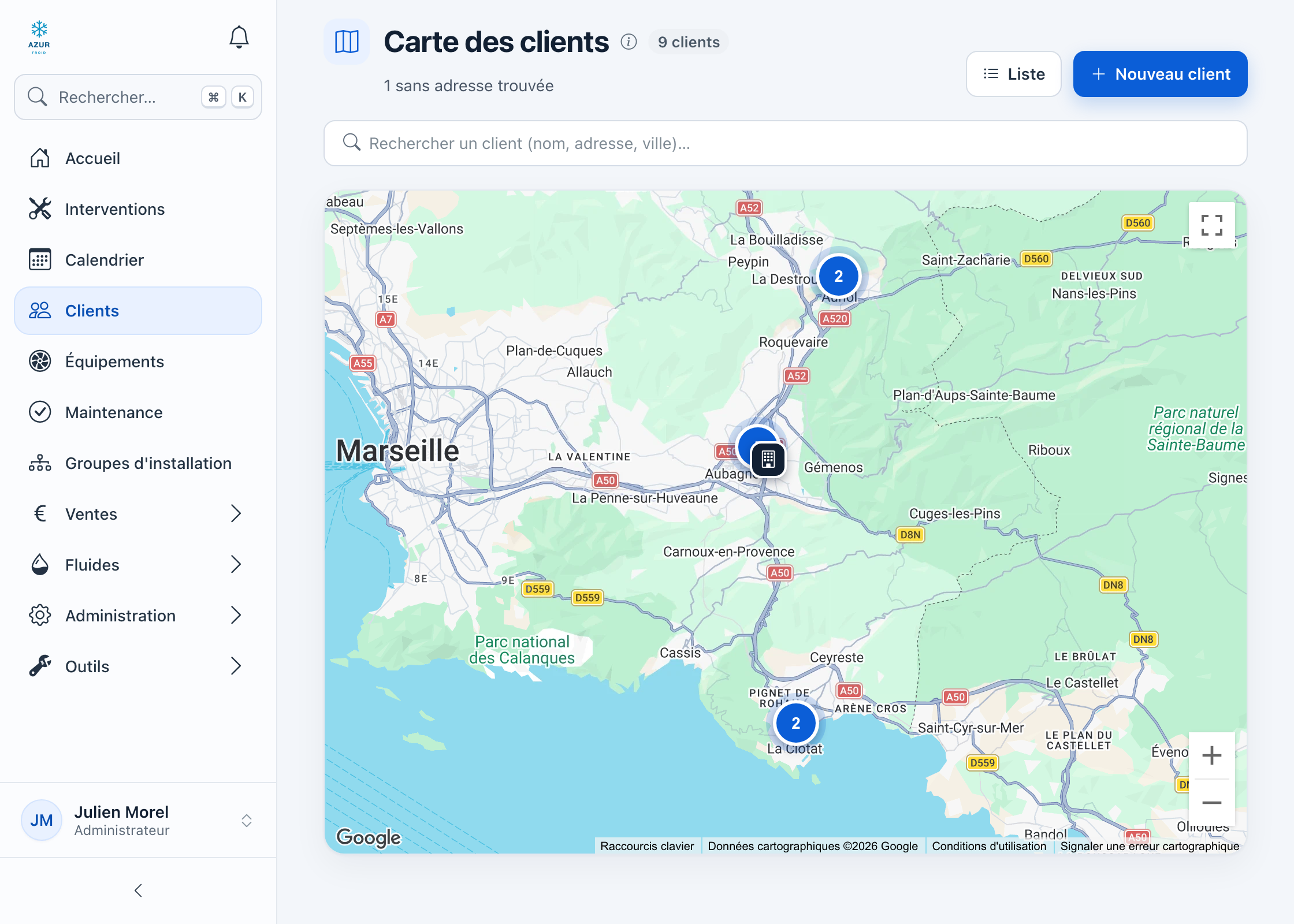This screenshot has height=924, width=1294.
Task: Click the map icon in the page header
Action: click(347, 42)
